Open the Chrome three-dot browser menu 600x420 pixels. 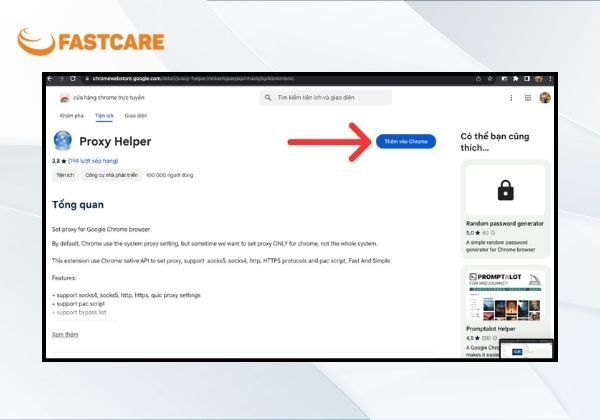pos(550,78)
